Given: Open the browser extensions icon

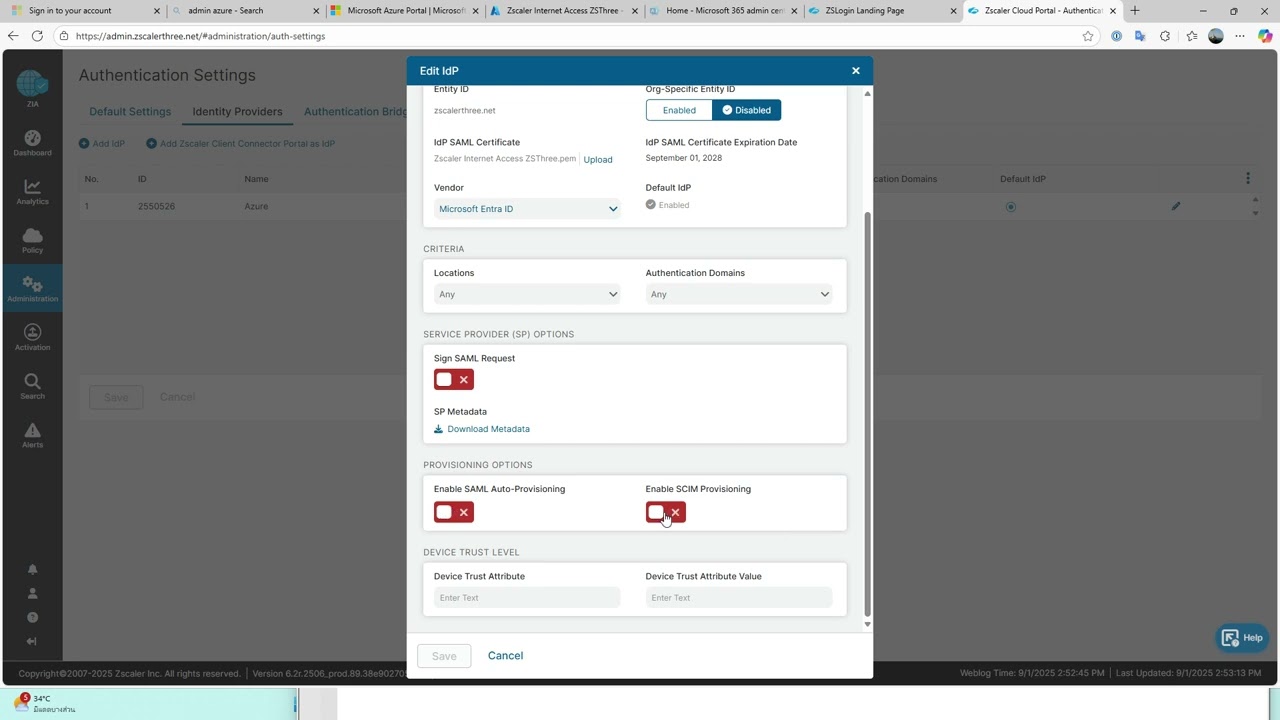Looking at the screenshot, I should click(x=1165, y=36).
